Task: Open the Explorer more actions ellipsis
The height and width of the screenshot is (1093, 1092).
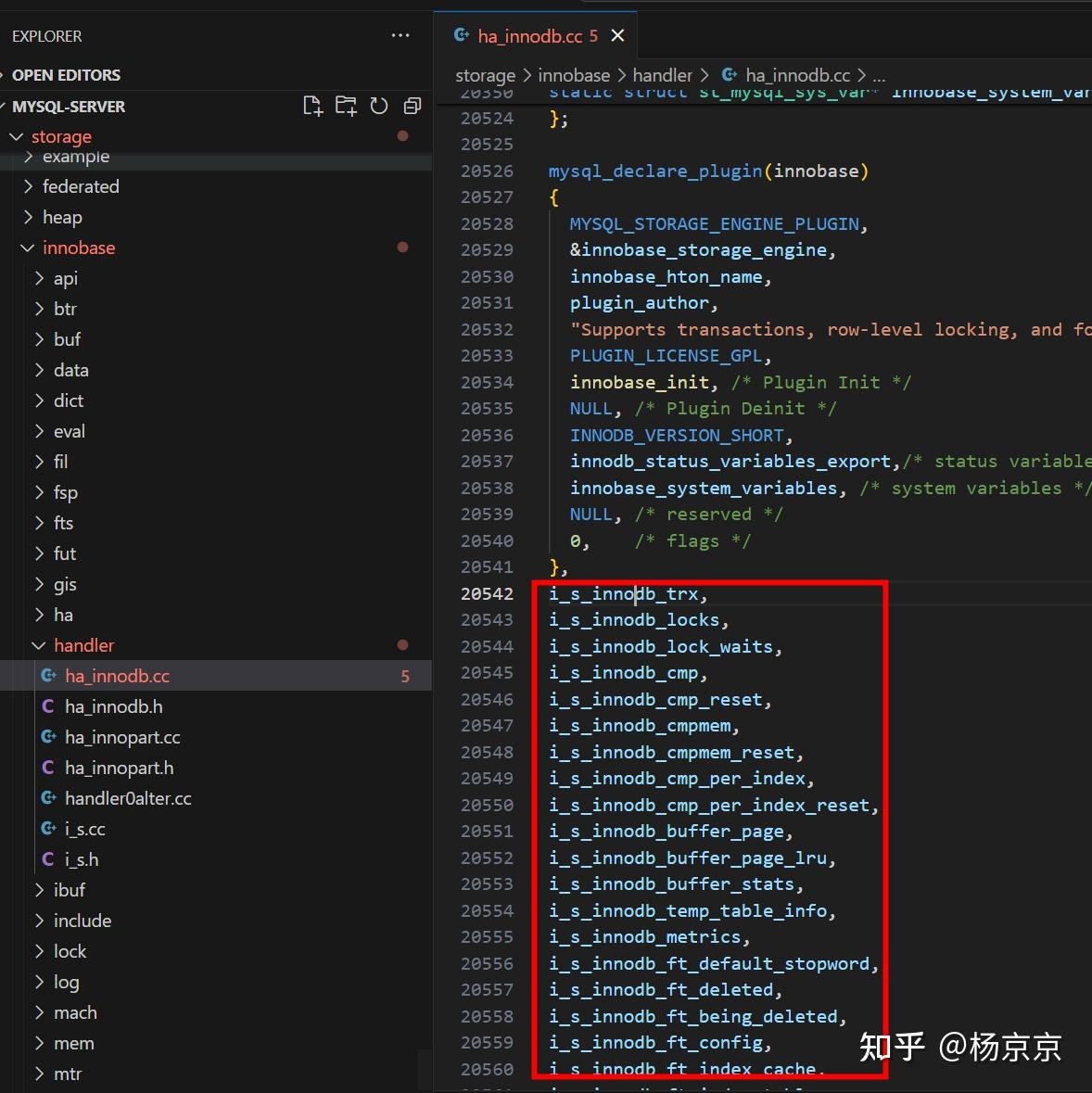Action: [x=400, y=35]
